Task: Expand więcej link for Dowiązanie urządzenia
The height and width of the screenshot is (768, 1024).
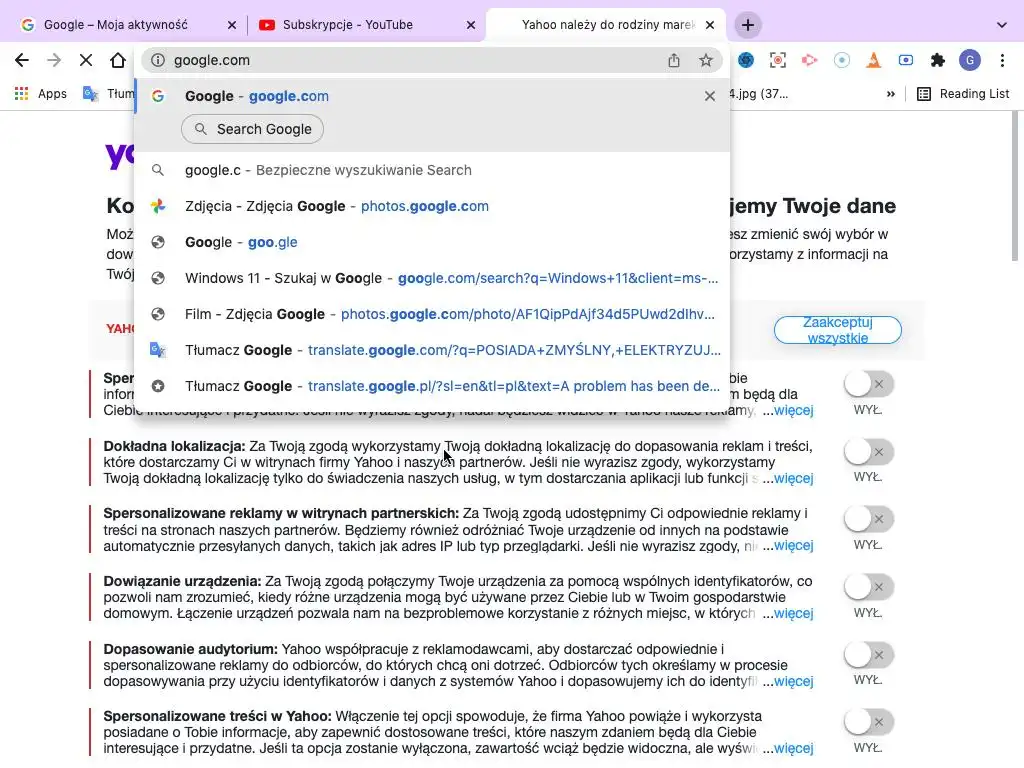Action: coord(793,613)
